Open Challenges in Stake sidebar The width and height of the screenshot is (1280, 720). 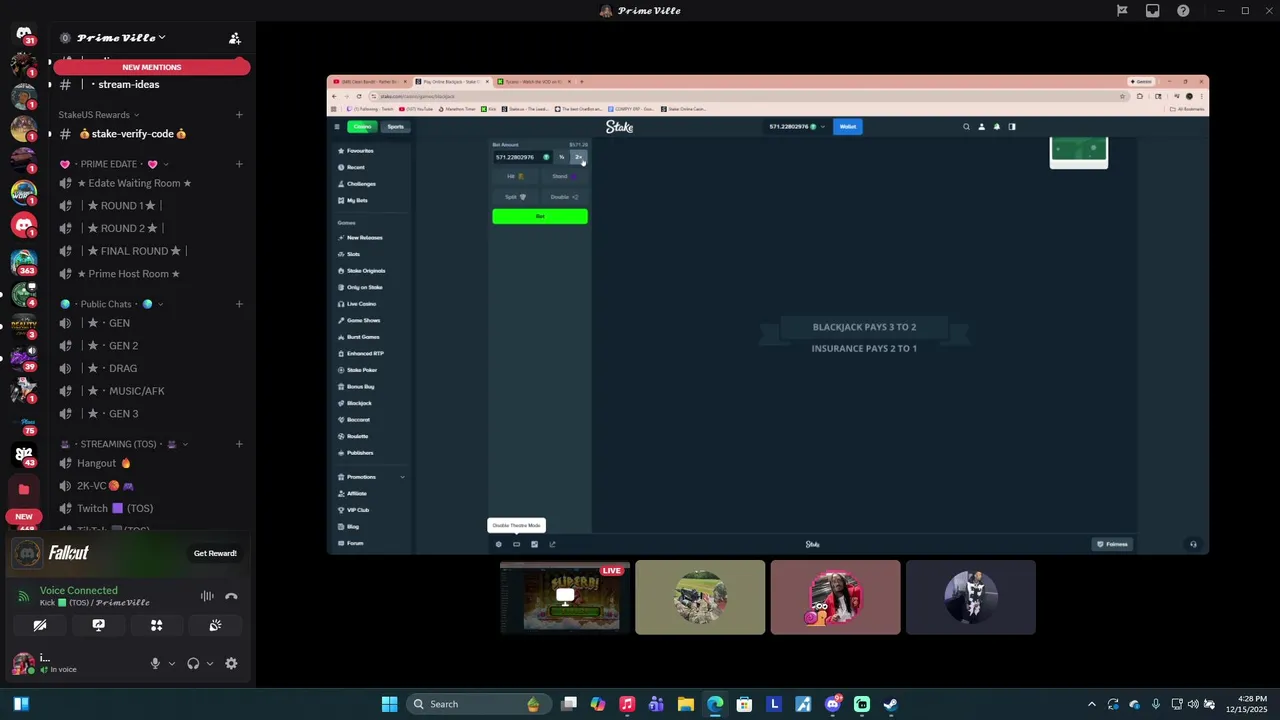[x=361, y=184]
